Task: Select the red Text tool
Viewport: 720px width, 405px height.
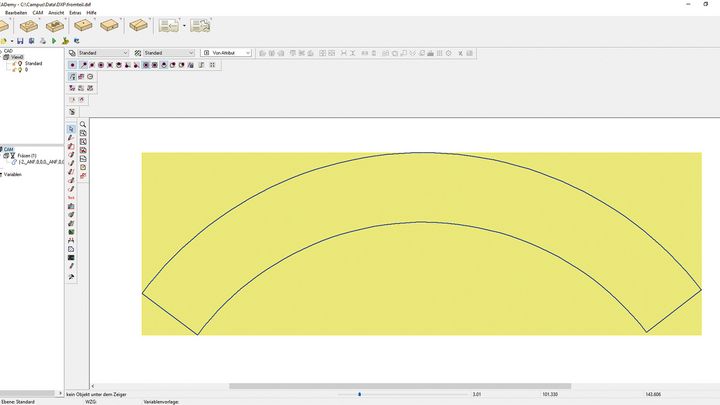Action: pos(71,198)
